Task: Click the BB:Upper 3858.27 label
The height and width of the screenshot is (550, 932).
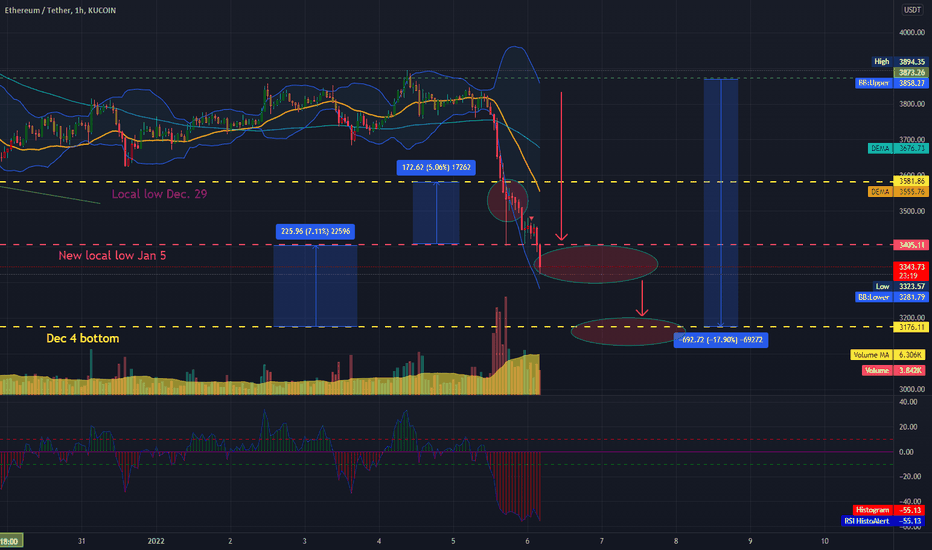Action: point(892,83)
